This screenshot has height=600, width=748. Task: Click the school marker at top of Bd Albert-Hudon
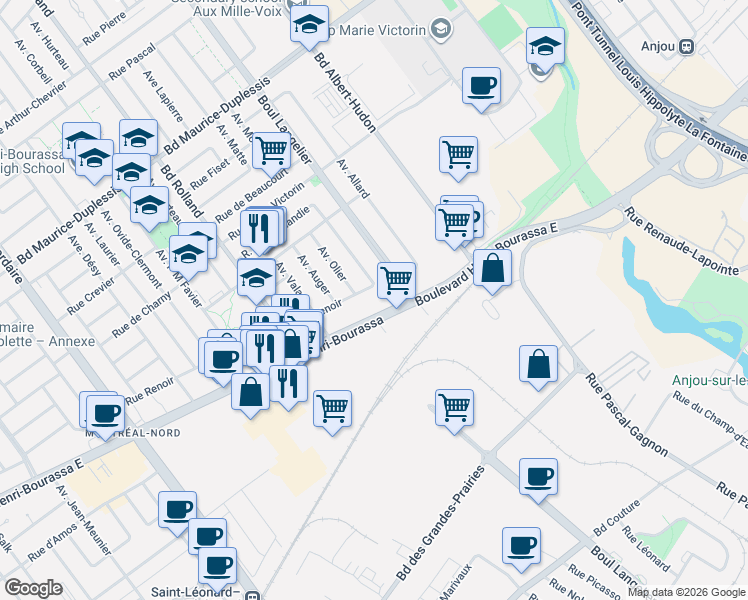pos(309,27)
